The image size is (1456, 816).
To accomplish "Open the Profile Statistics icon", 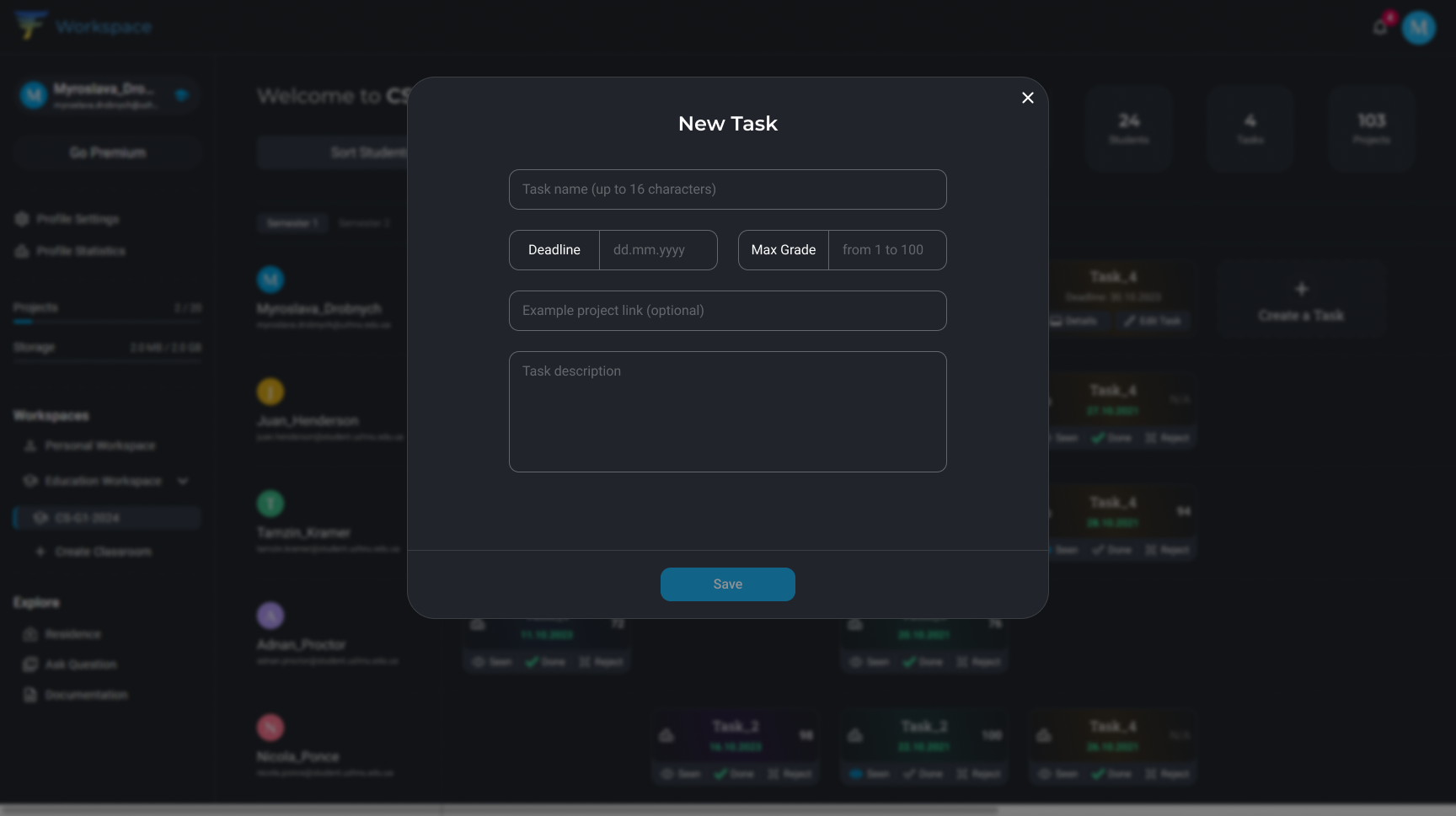I will (23, 250).
